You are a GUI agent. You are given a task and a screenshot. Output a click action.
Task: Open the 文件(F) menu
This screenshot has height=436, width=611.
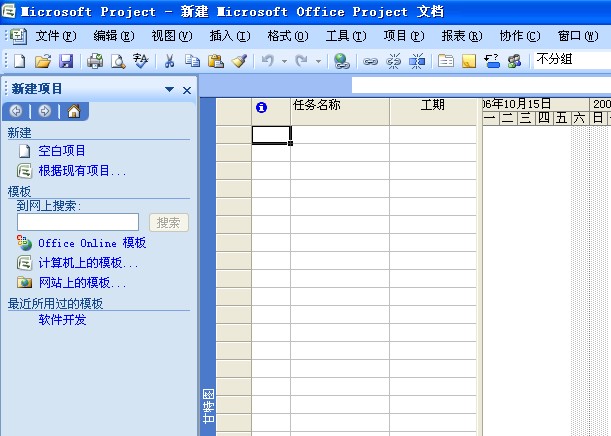[55, 35]
